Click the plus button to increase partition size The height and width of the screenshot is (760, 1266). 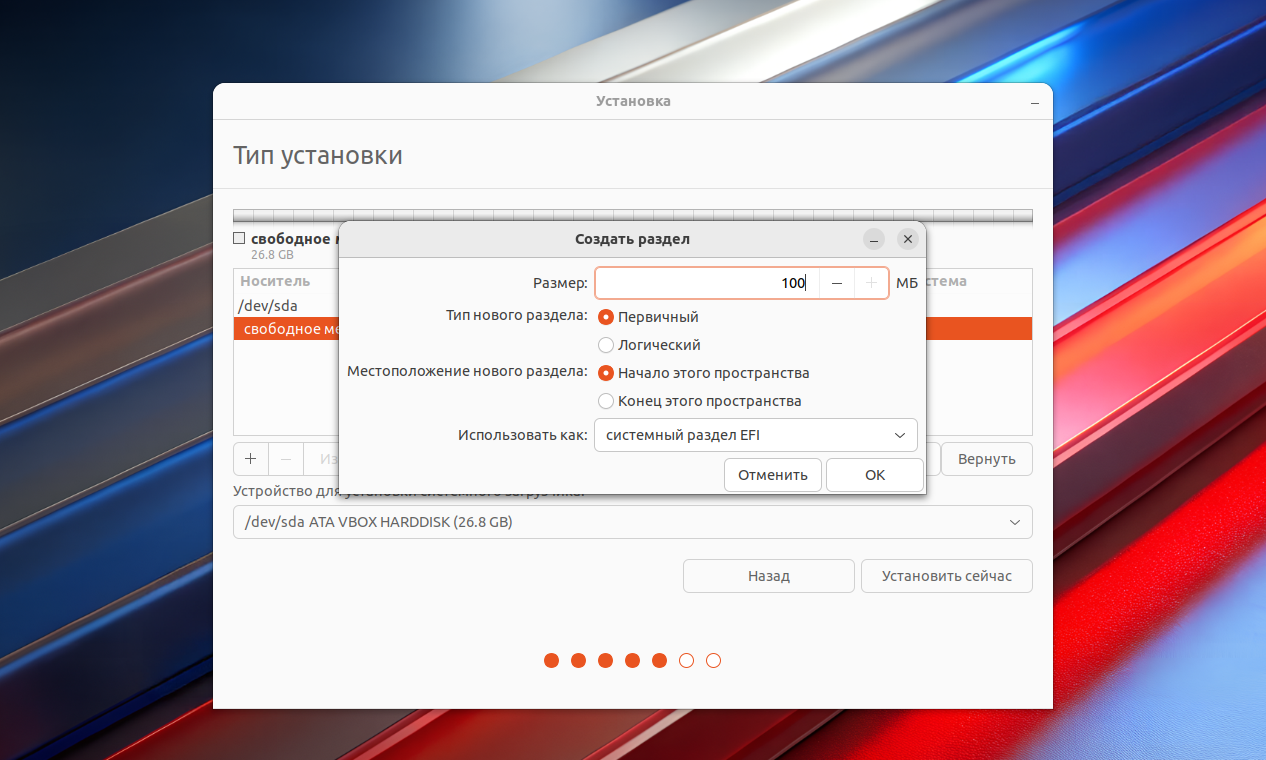click(x=871, y=283)
